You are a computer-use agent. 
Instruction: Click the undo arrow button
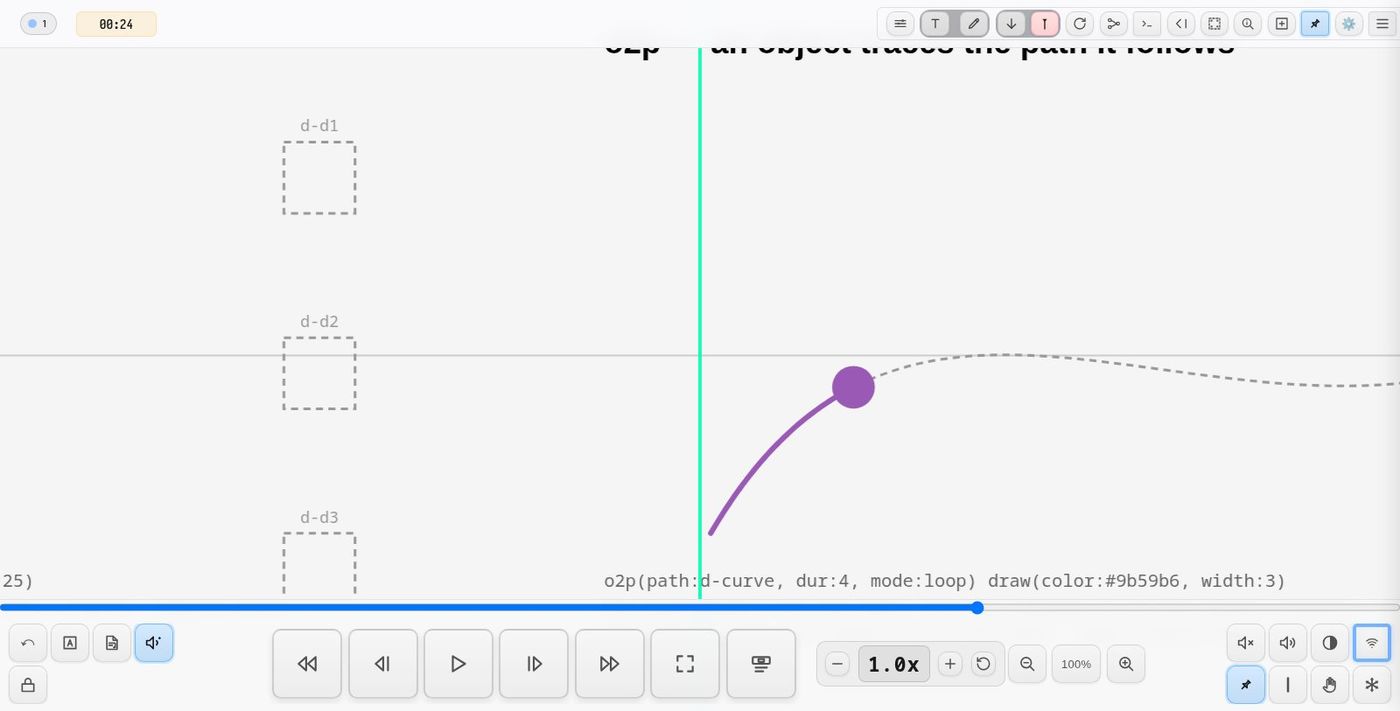point(28,643)
